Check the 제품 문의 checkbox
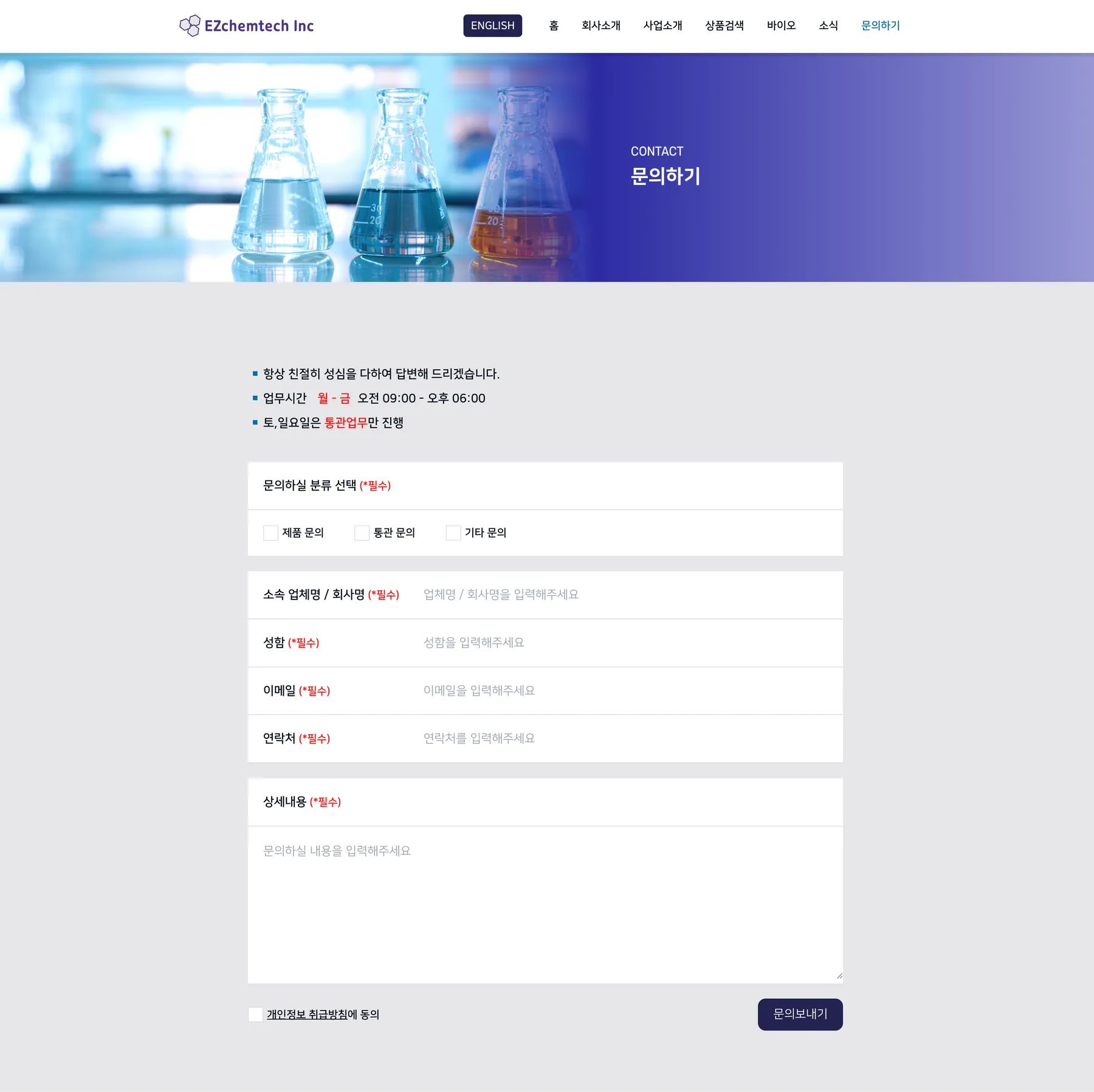Screen dimensions: 1094x1092 click(x=270, y=533)
